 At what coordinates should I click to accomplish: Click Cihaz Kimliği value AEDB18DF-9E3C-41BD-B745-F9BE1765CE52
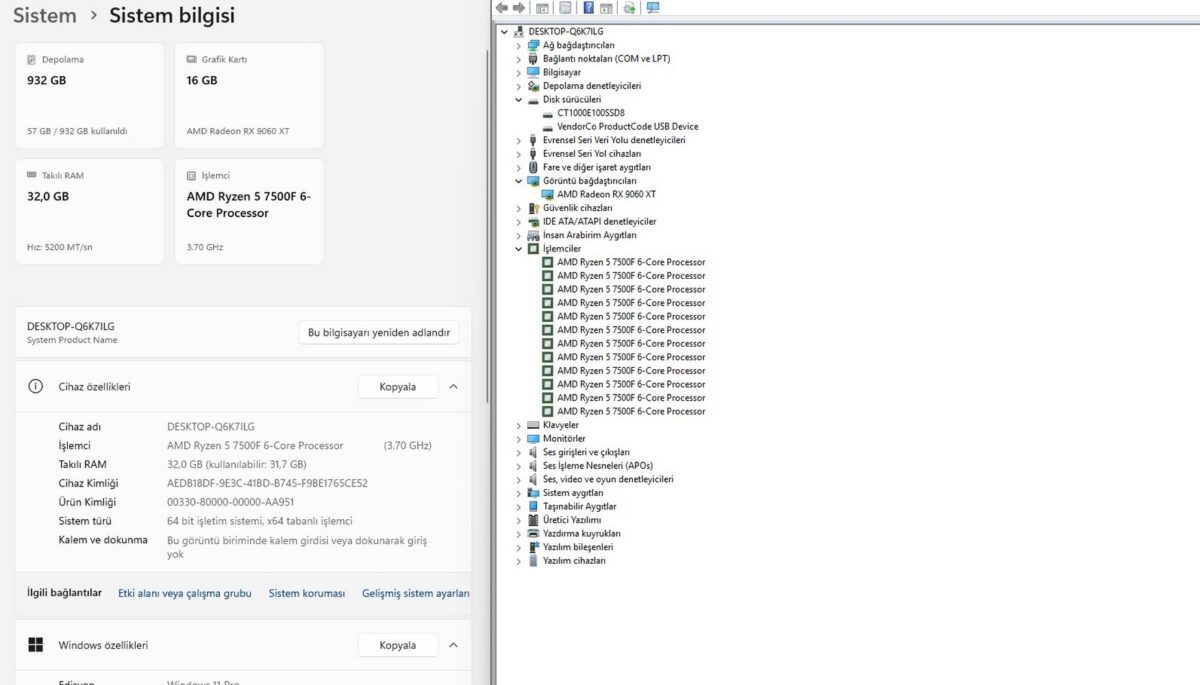267,483
